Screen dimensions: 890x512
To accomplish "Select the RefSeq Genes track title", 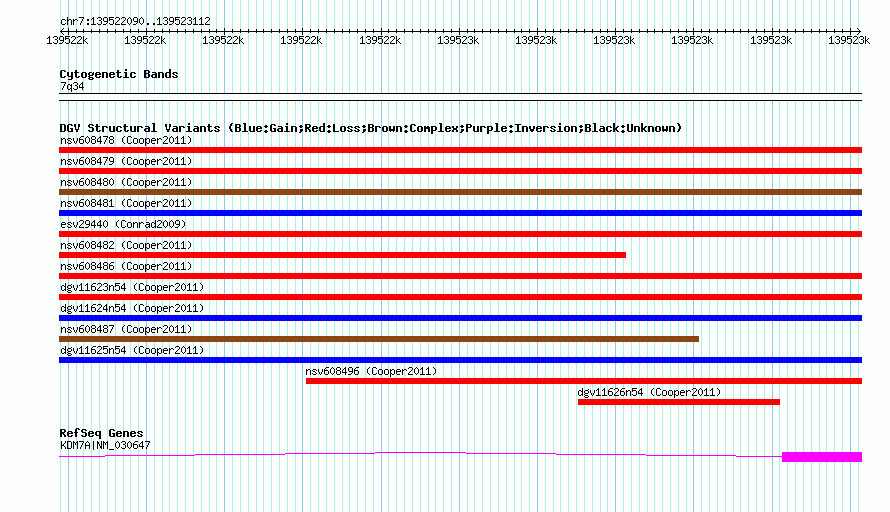I will pyautogui.click(x=101, y=433).
